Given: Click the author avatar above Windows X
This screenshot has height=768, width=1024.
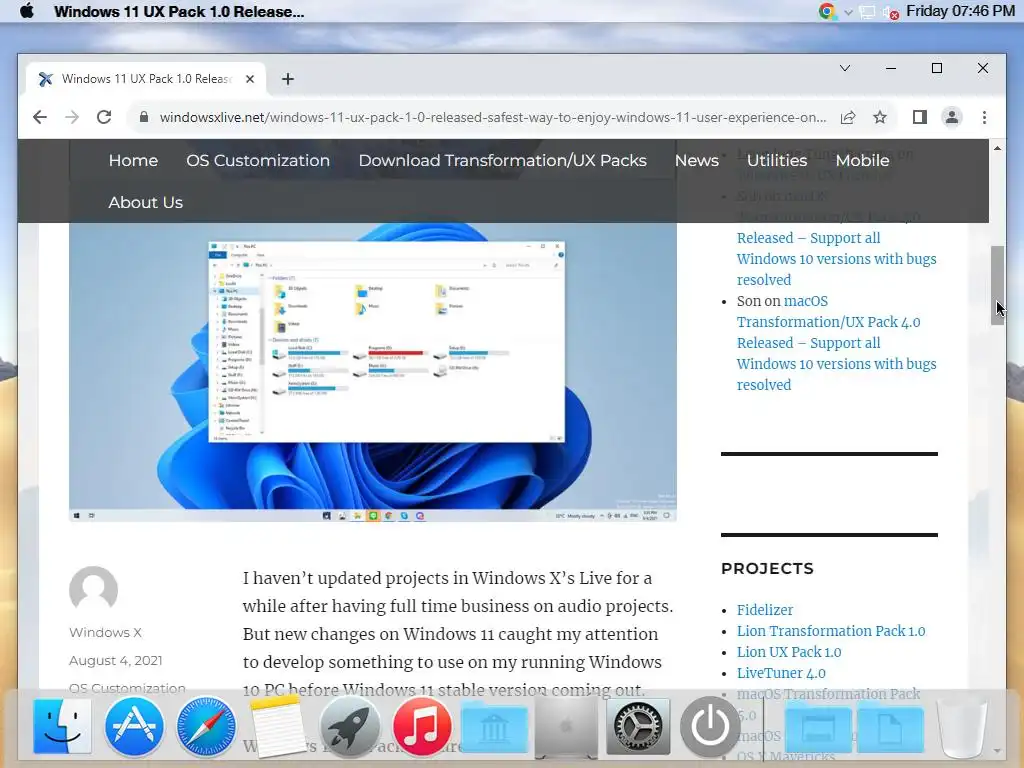Looking at the screenshot, I should 93,590.
